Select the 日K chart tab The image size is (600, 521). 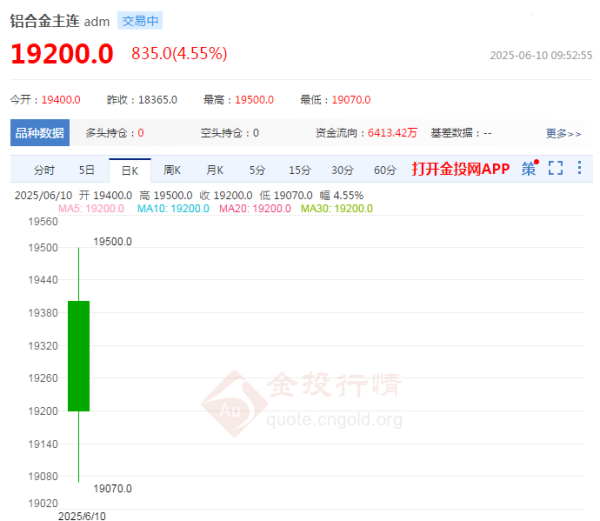click(x=130, y=171)
